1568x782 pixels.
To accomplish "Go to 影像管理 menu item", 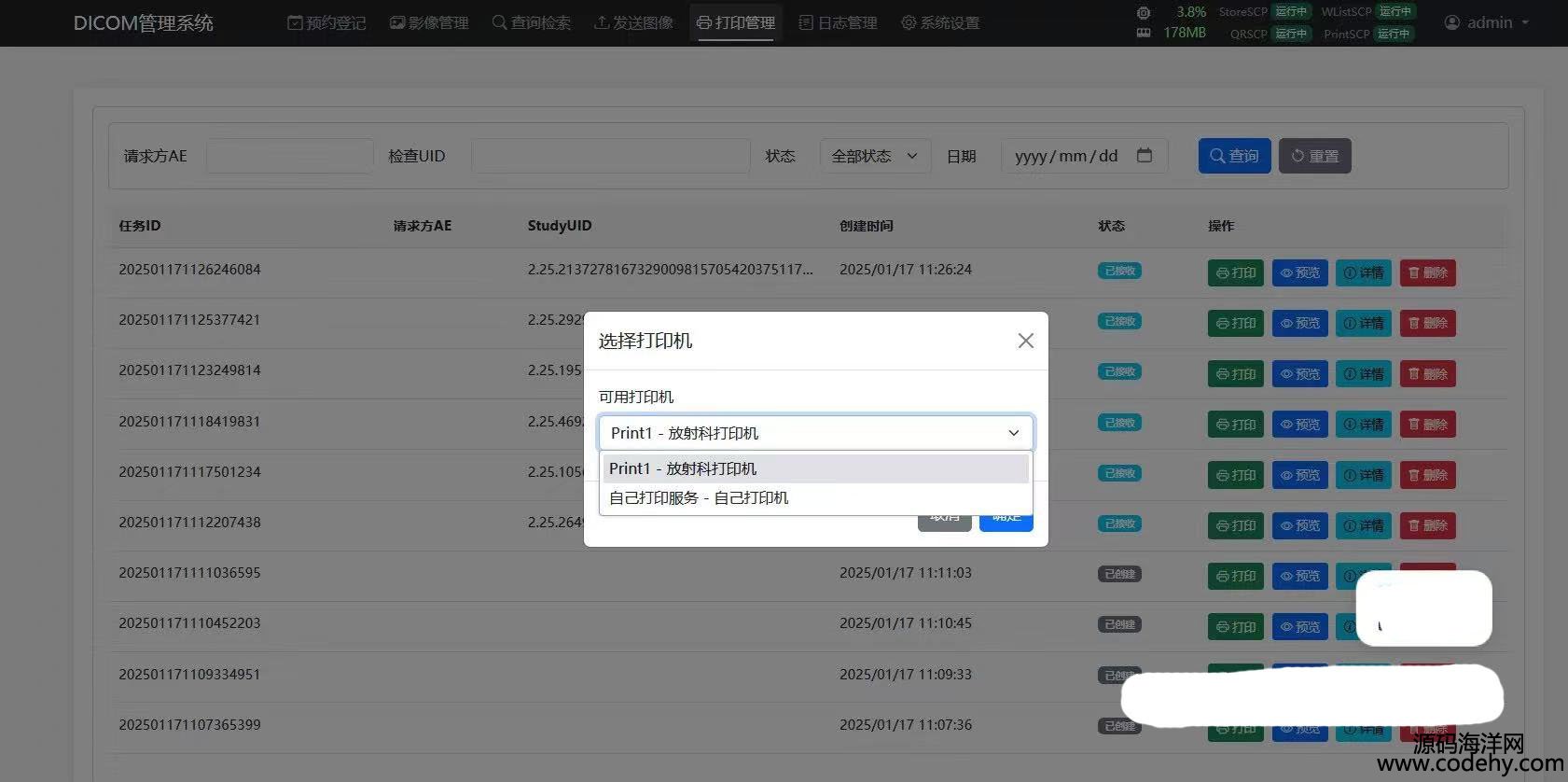I will [x=429, y=22].
